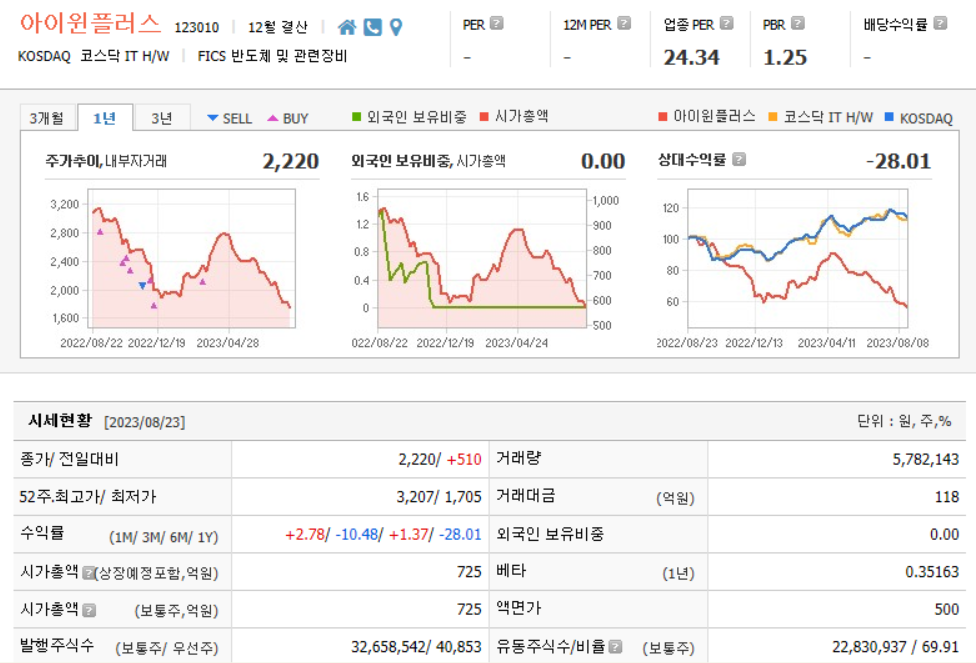
Task: Select the 1년 chart period tab
Action: (x=105, y=118)
